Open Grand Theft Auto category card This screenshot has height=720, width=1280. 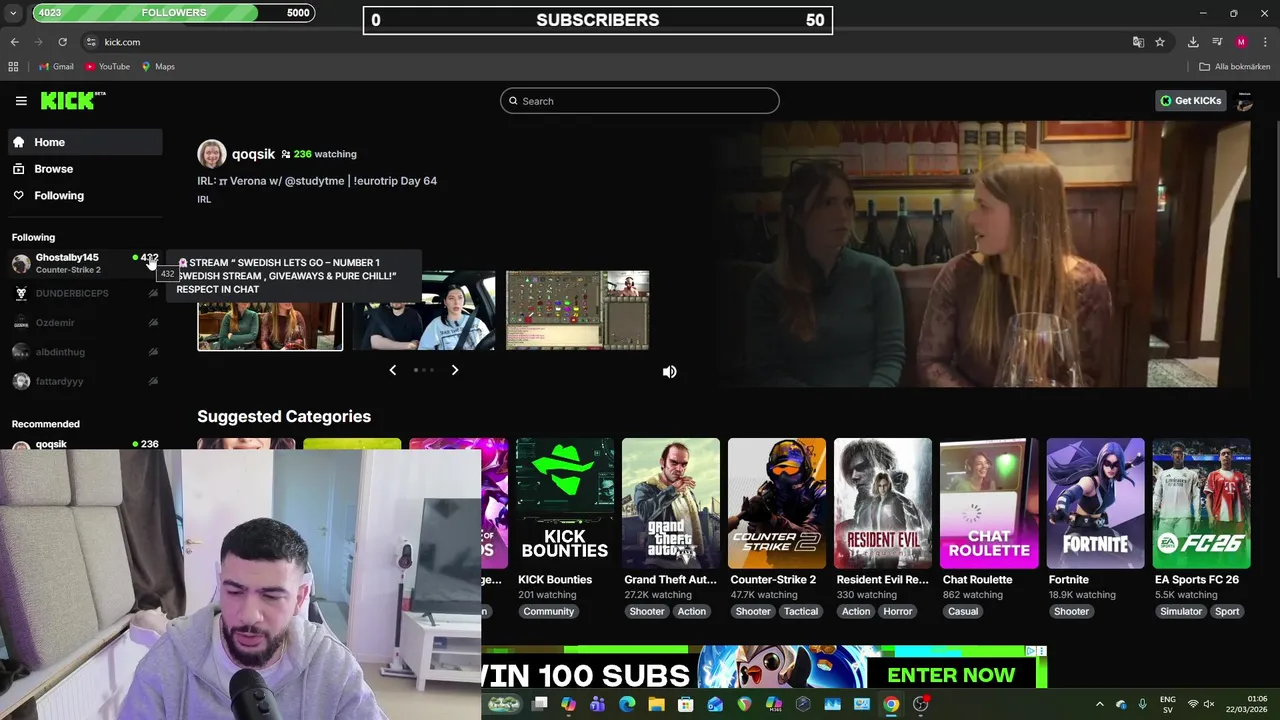671,503
